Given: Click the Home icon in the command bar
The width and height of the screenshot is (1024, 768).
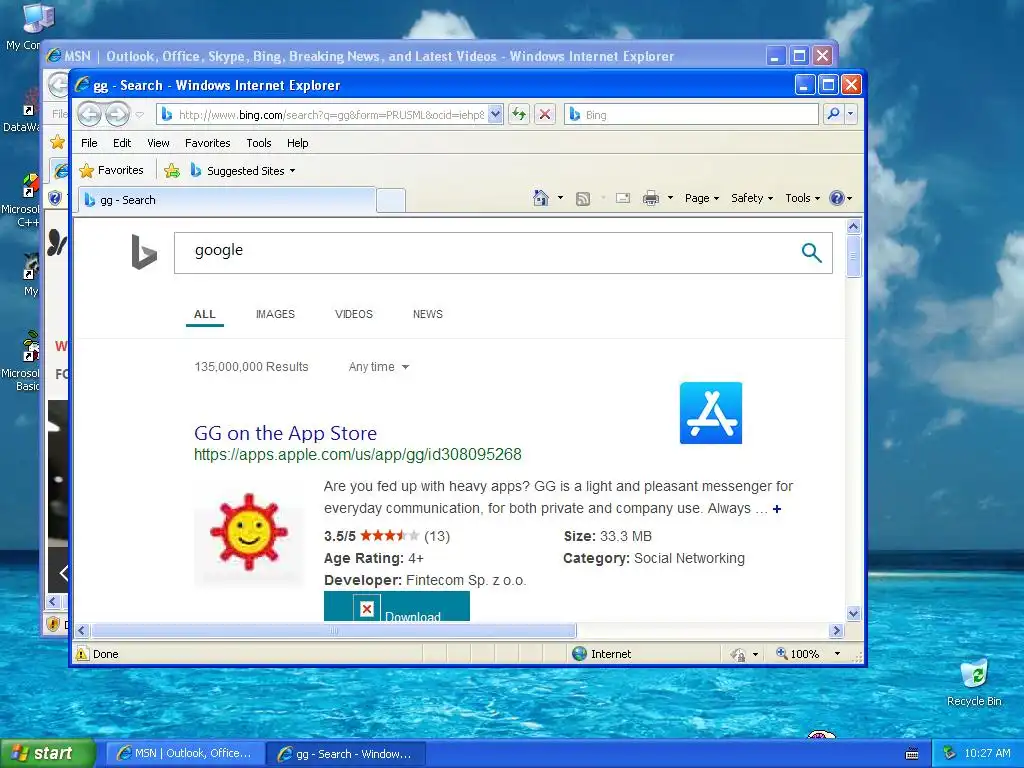Looking at the screenshot, I should pos(541,198).
